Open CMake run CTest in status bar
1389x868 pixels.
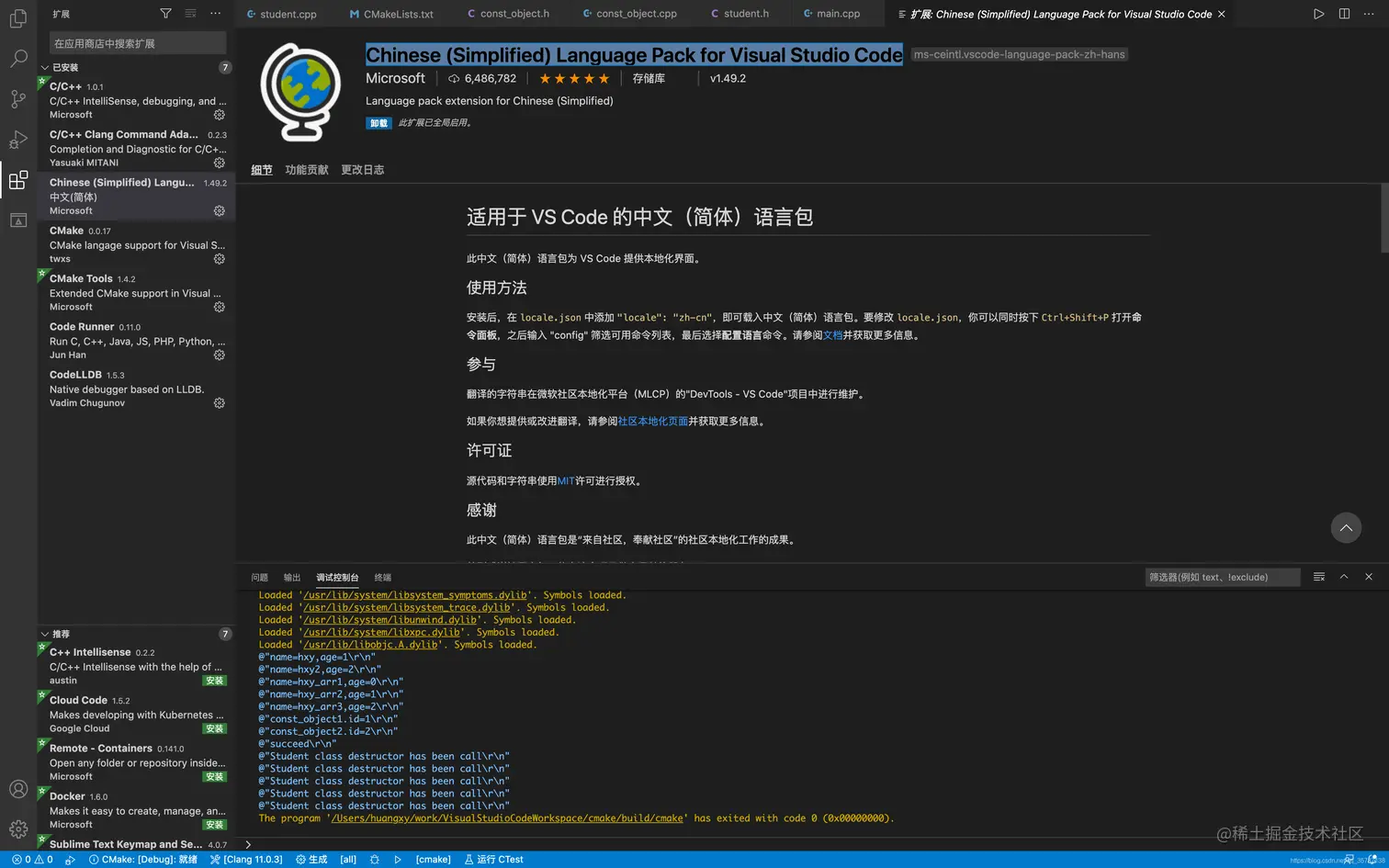[x=493, y=859]
